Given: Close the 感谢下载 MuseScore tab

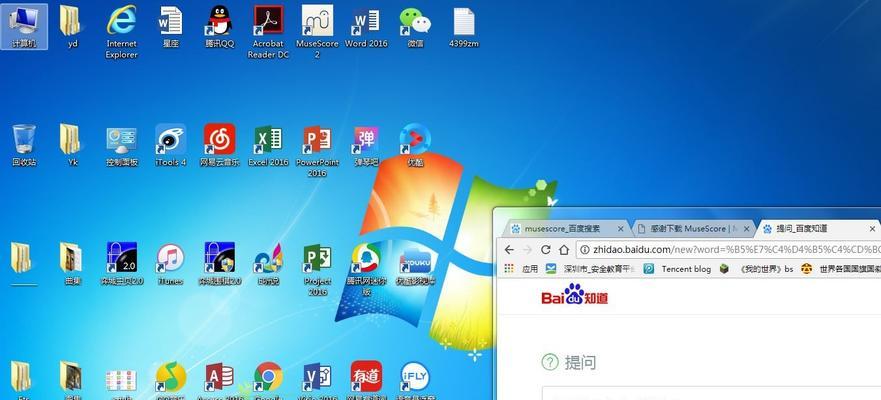Looking at the screenshot, I should [x=747, y=229].
